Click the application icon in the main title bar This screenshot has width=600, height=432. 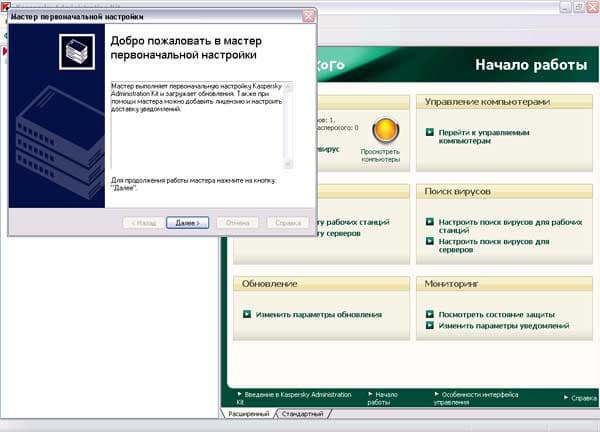click(x=5, y=5)
